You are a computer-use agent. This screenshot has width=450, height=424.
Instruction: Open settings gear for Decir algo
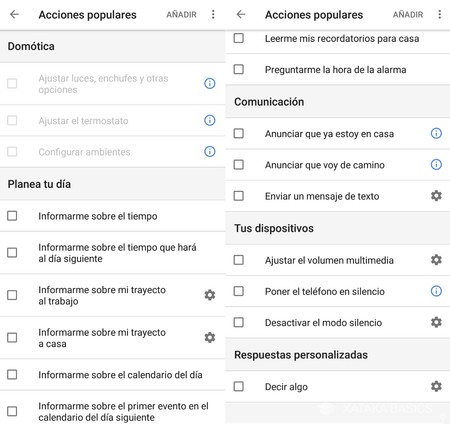coord(436,386)
